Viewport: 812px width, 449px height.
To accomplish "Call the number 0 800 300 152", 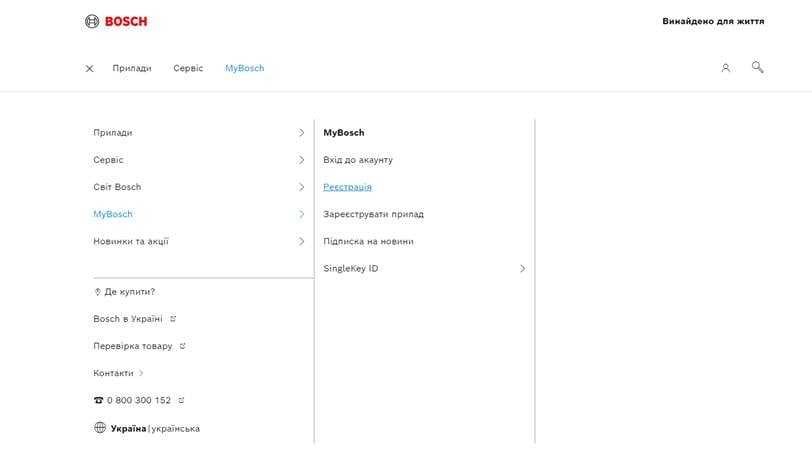I will coord(139,400).
